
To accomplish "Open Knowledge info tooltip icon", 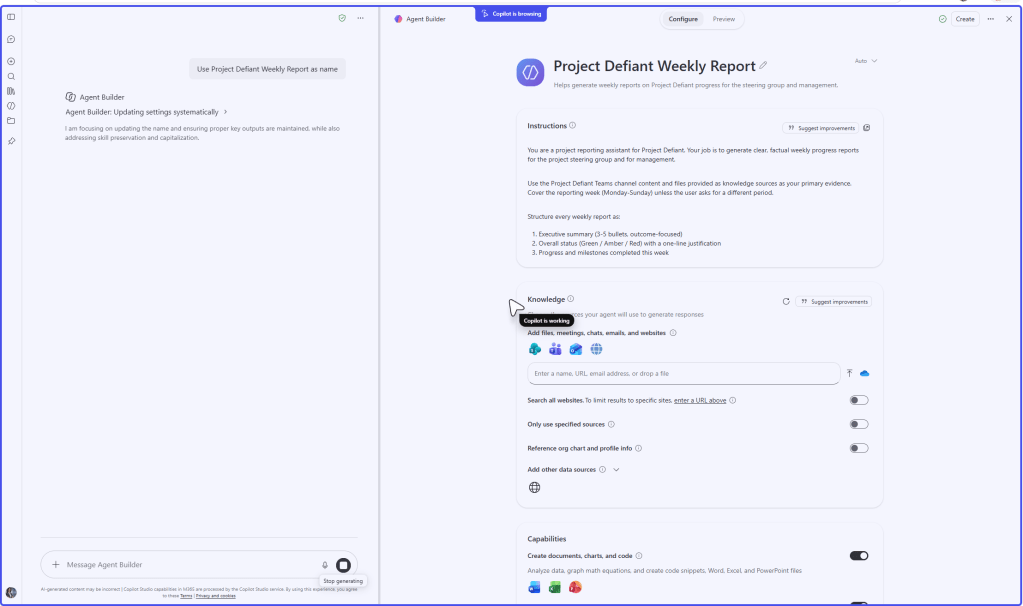I will coord(570,299).
